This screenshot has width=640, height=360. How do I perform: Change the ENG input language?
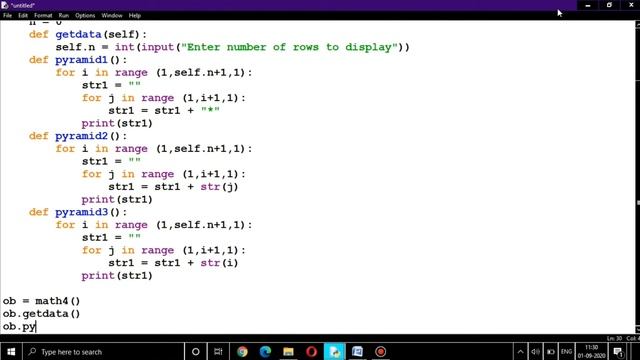point(566,351)
